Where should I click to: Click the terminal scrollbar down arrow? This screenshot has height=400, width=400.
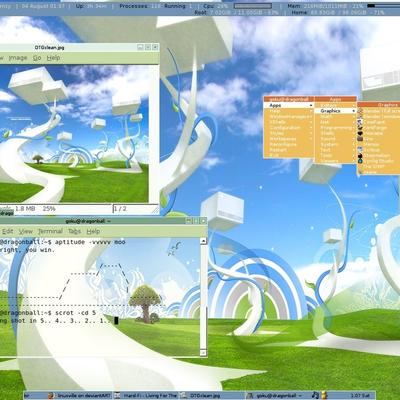coord(203,353)
